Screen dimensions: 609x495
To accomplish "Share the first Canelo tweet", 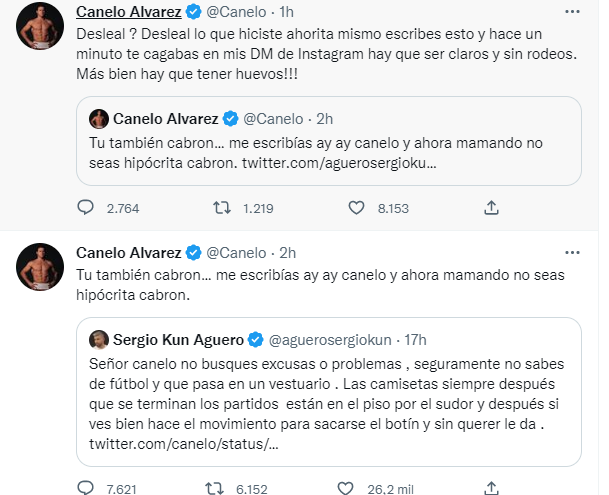I will coord(491,208).
